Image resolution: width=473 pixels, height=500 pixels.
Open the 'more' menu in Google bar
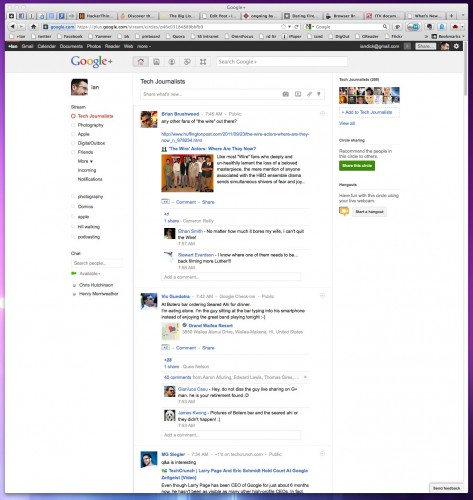[144, 46]
